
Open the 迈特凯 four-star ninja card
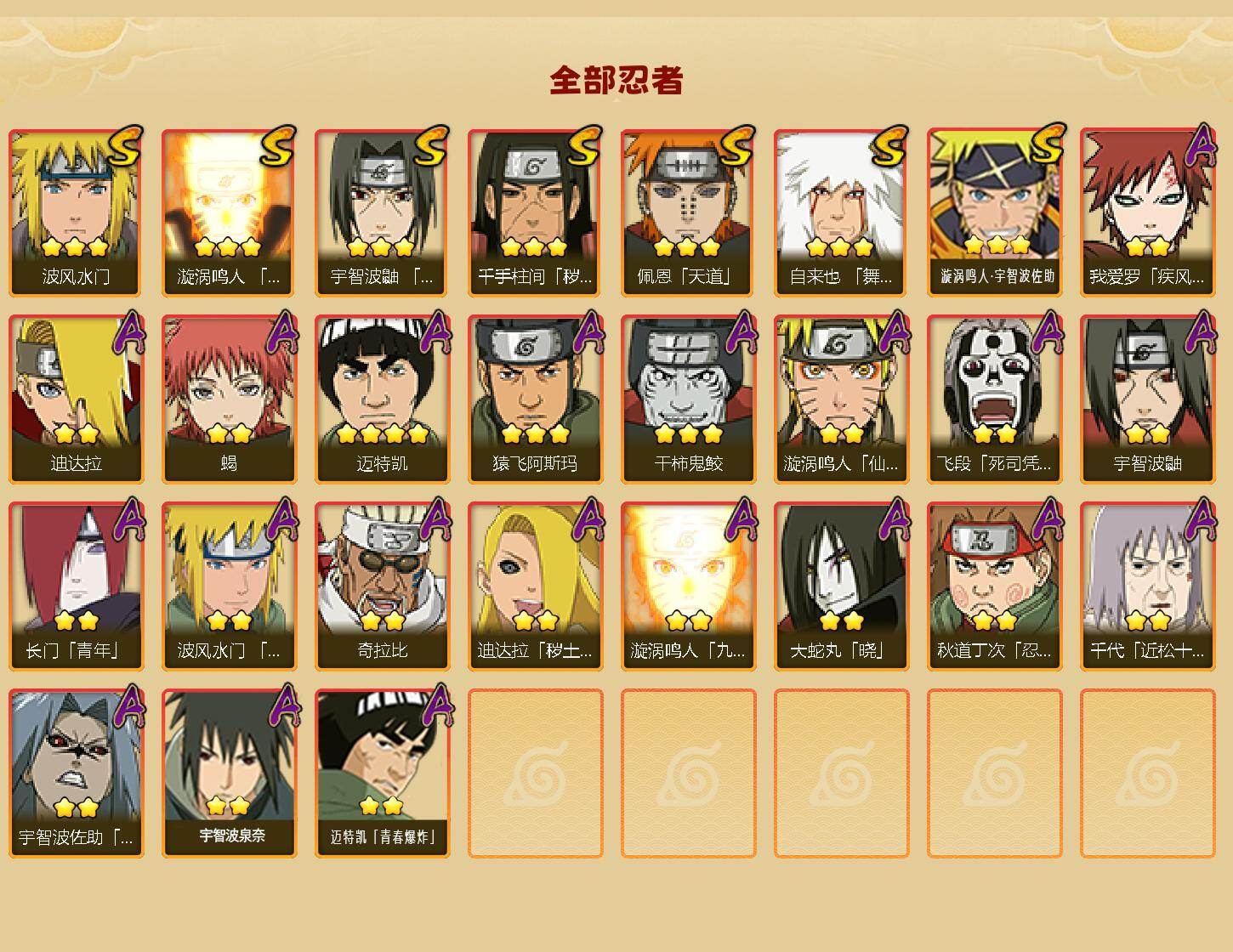coord(382,399)
